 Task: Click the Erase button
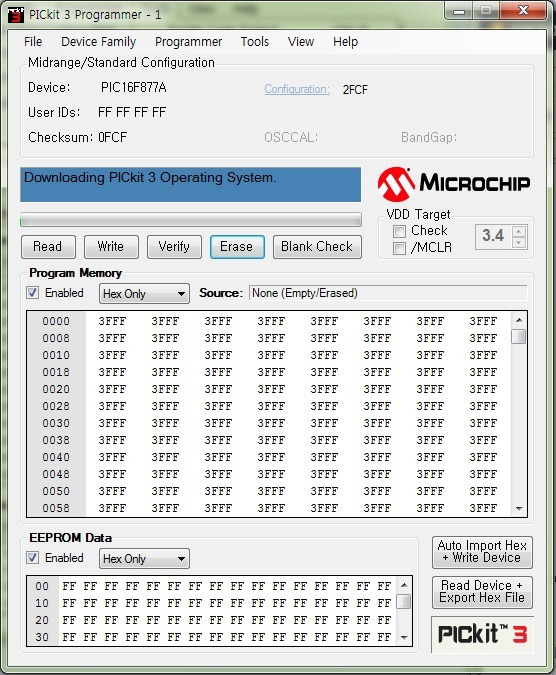pyautogui.click(x=237, y=247)
